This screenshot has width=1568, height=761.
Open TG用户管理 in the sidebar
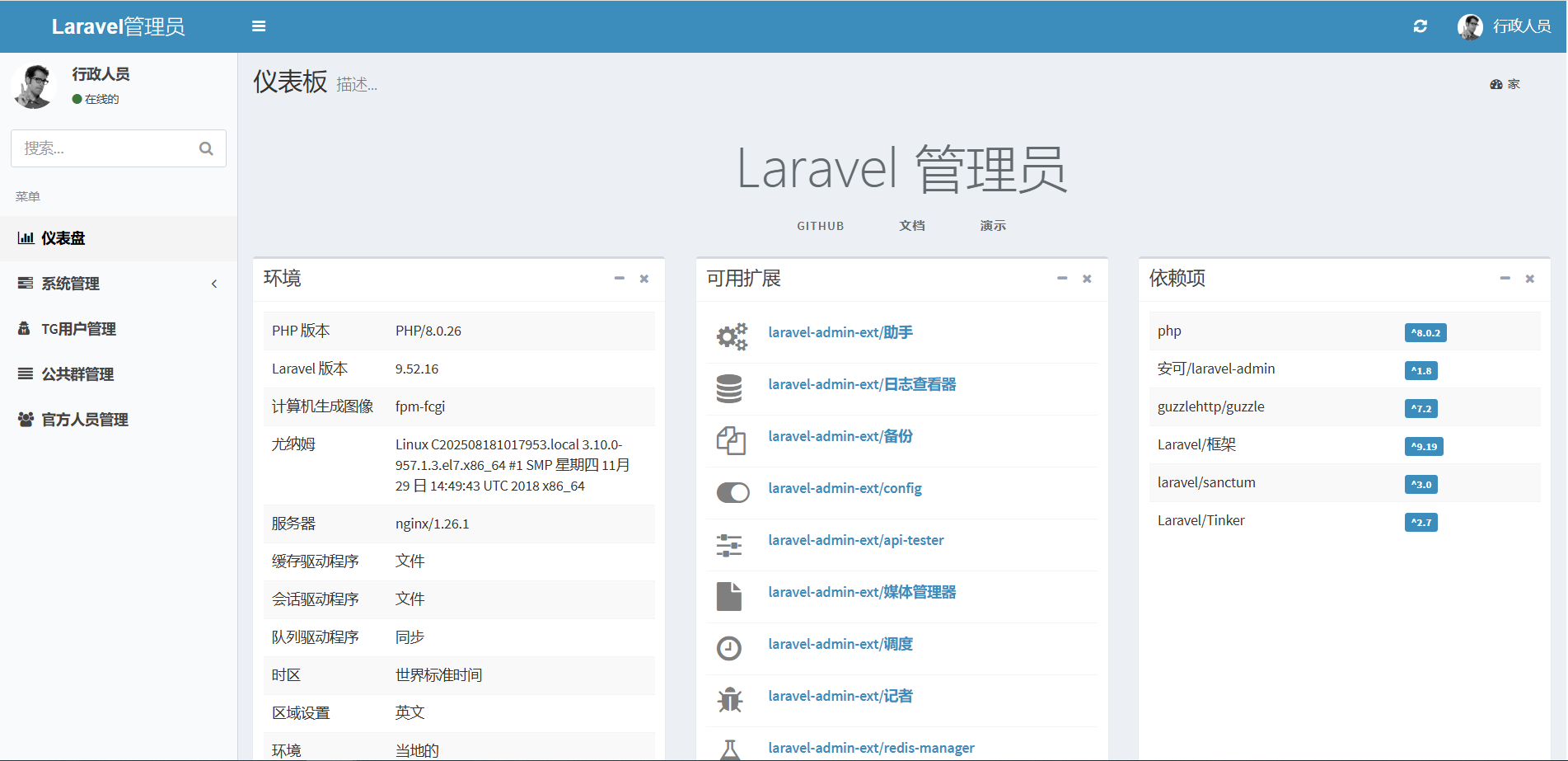(x=78, y=329)
